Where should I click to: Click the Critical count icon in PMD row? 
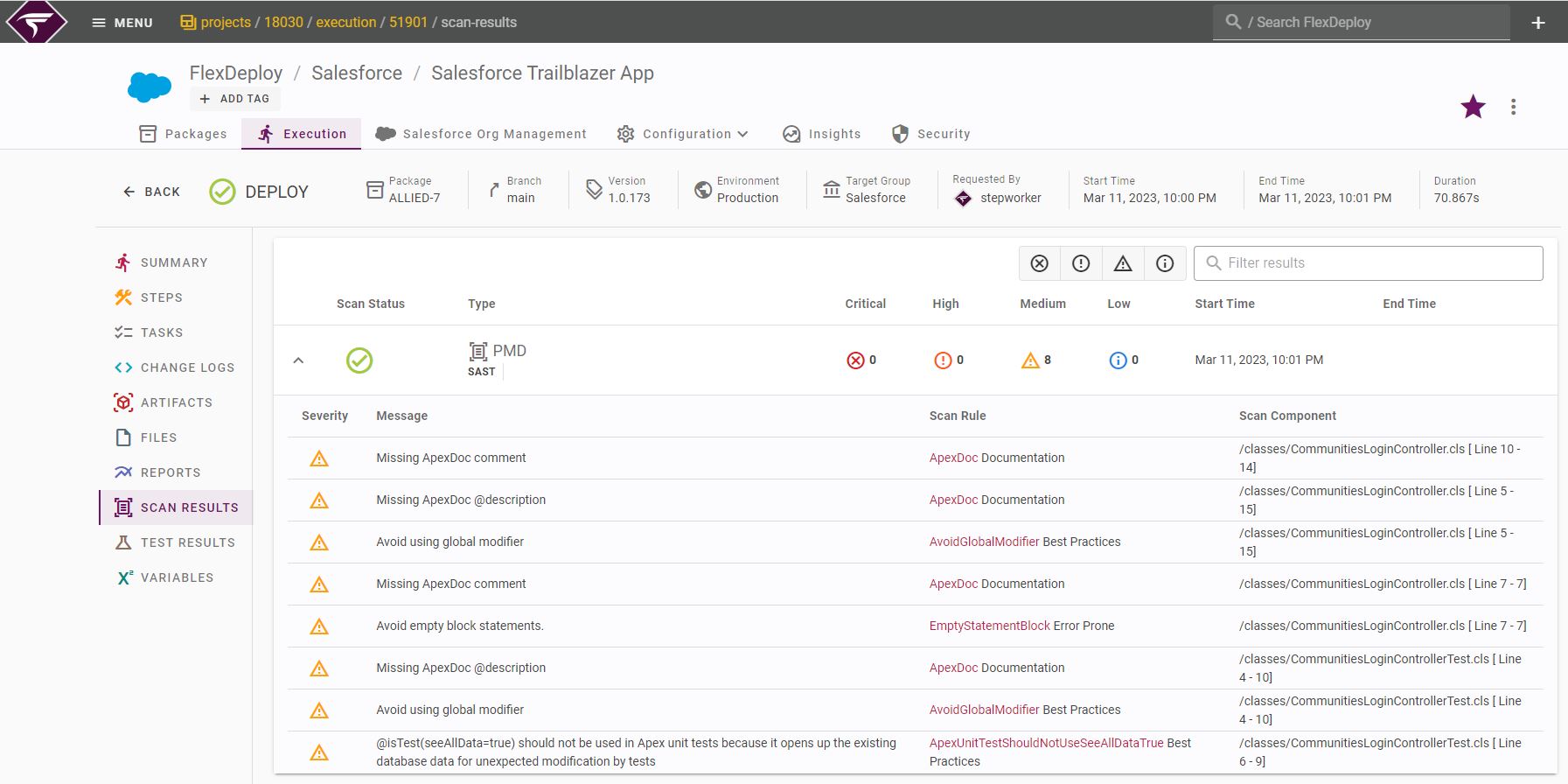pyautogui.click(x=855, y=360)
